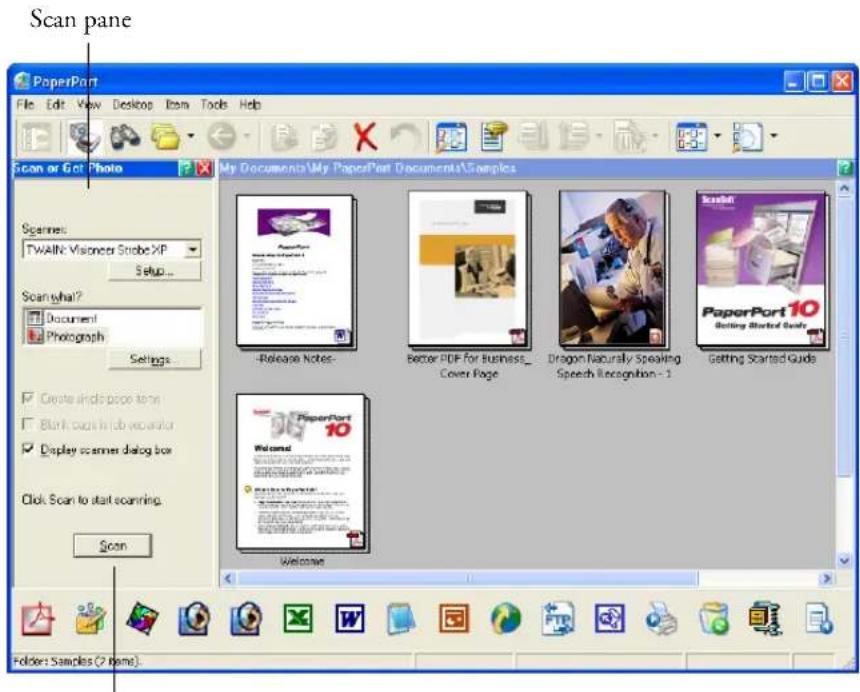Select the Release Notes thumbnail
This screenshot has width=860, height=692.
296,271
